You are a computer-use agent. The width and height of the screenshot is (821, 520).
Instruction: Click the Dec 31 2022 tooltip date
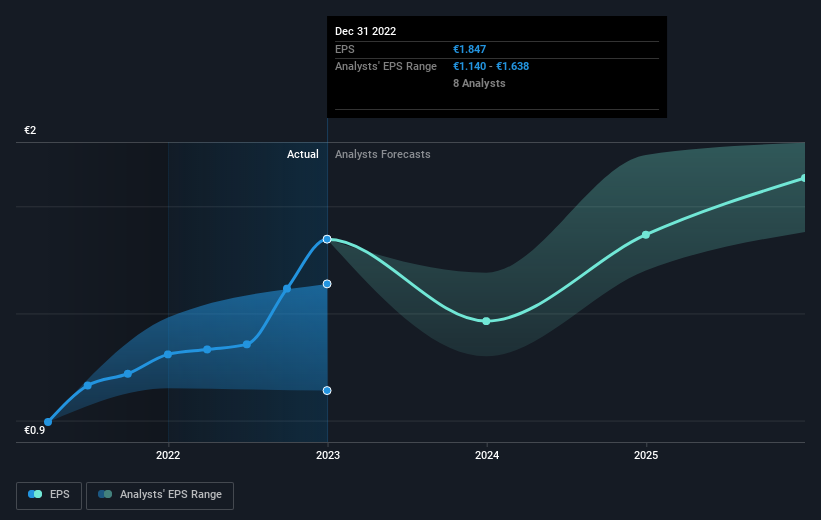(x=365, y=31)
